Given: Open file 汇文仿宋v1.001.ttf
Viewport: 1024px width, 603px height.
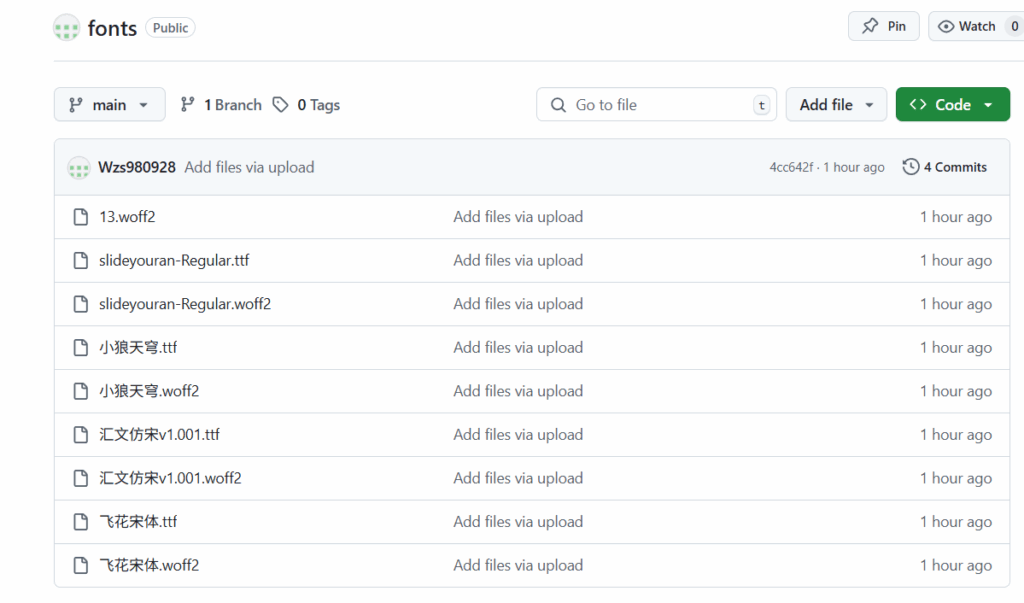Looking at the screenshot, I should (159, 434).
